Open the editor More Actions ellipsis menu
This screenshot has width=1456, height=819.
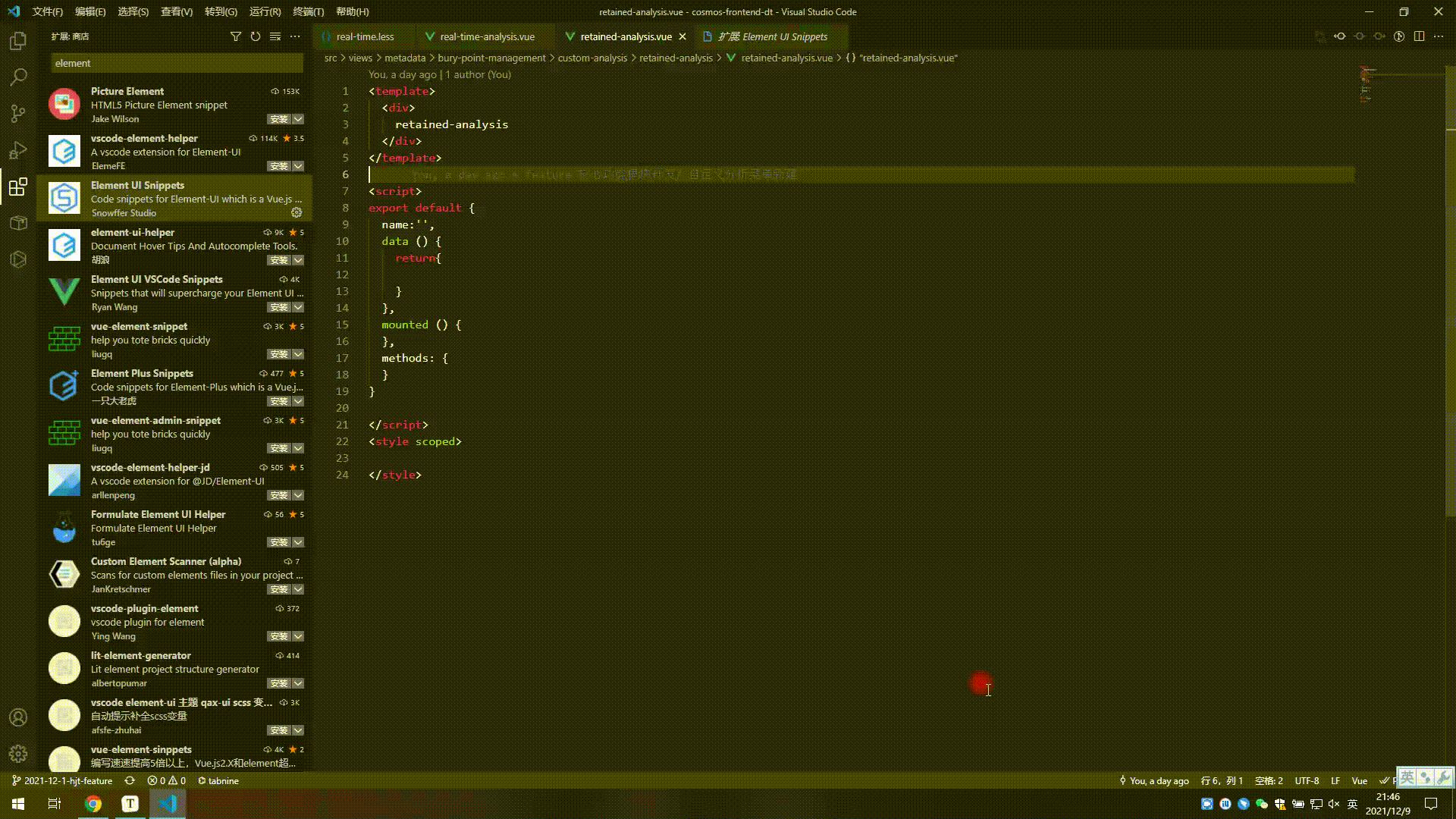coord(1439,36)
